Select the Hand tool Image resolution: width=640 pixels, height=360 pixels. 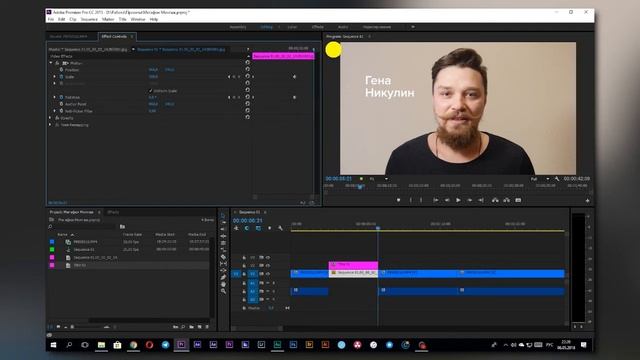223,284
